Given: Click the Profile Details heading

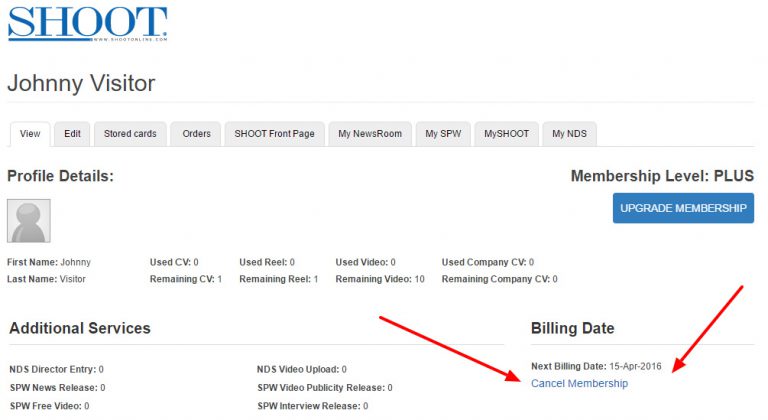Looking at the screenshot, I should [x=60, y=176].
